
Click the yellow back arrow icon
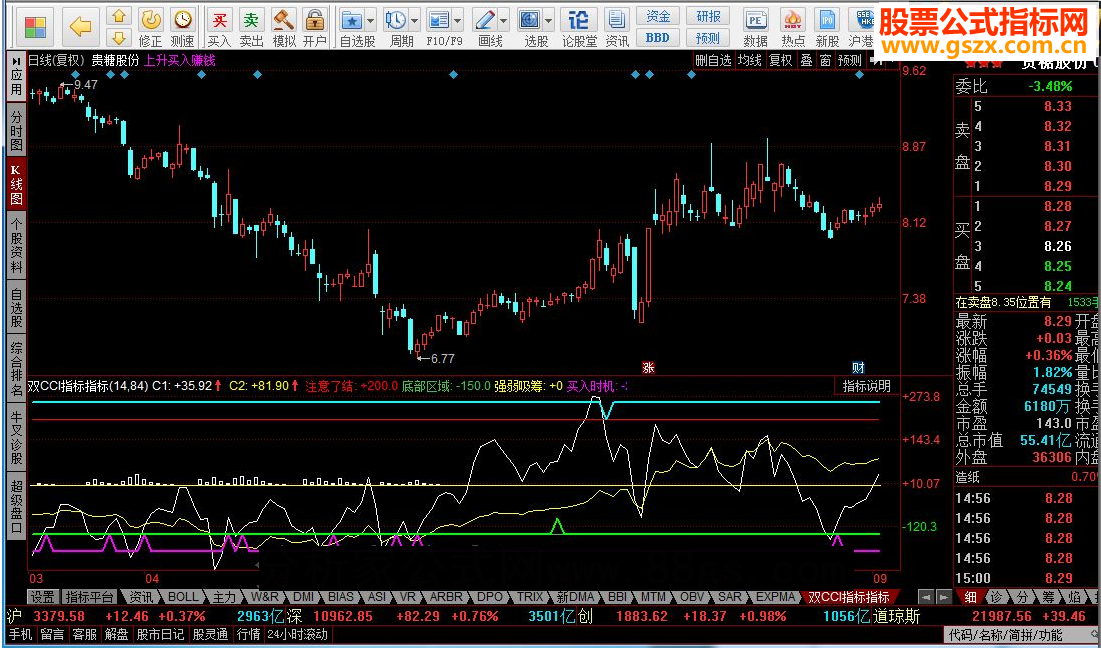pos(81,25)
